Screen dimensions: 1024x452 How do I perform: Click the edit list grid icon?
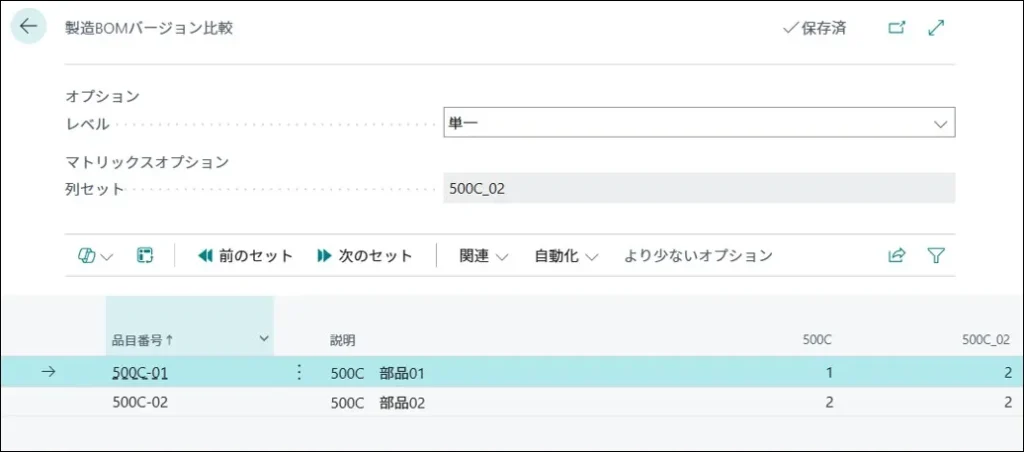point(145,256)
